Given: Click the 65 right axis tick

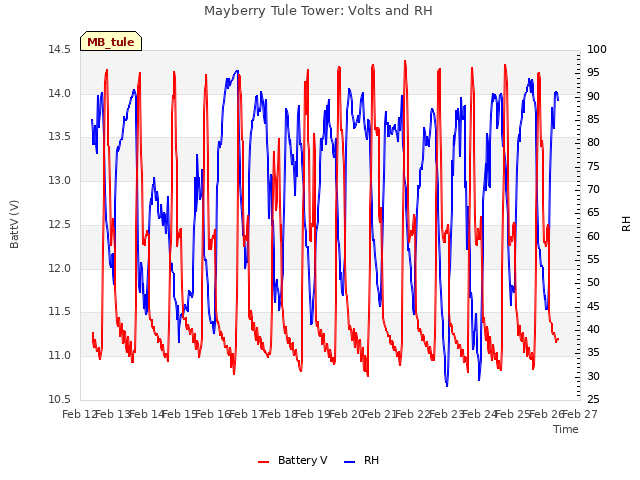Looking at the screenshot, I should [593, 213].
